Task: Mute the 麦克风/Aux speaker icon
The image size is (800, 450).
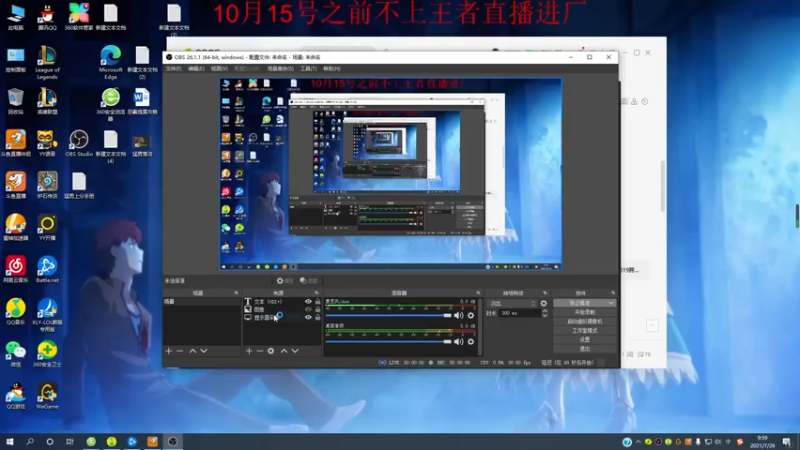Action: click(x=459, y=315)
